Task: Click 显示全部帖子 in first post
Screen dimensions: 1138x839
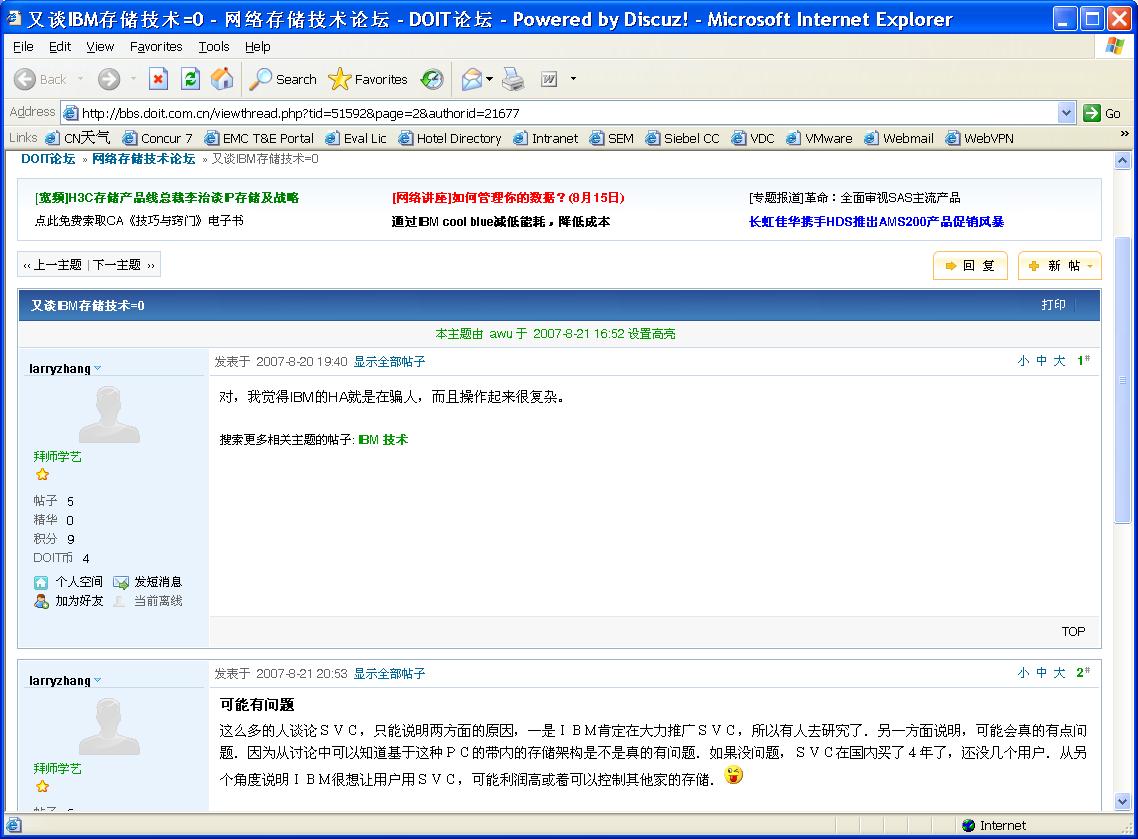Action: click(389, 361)
